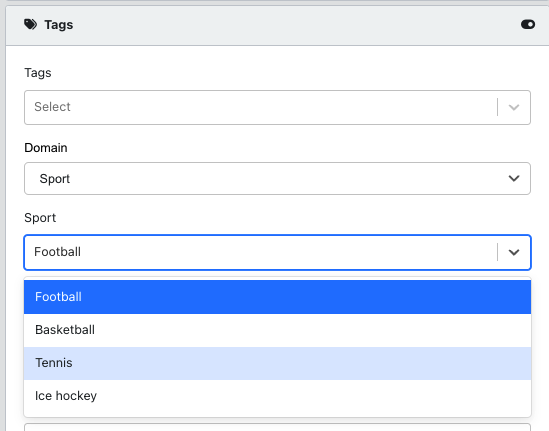
Task: Click the tag icon in panel header
Action: pyautogui.click(x=30, y=25)
